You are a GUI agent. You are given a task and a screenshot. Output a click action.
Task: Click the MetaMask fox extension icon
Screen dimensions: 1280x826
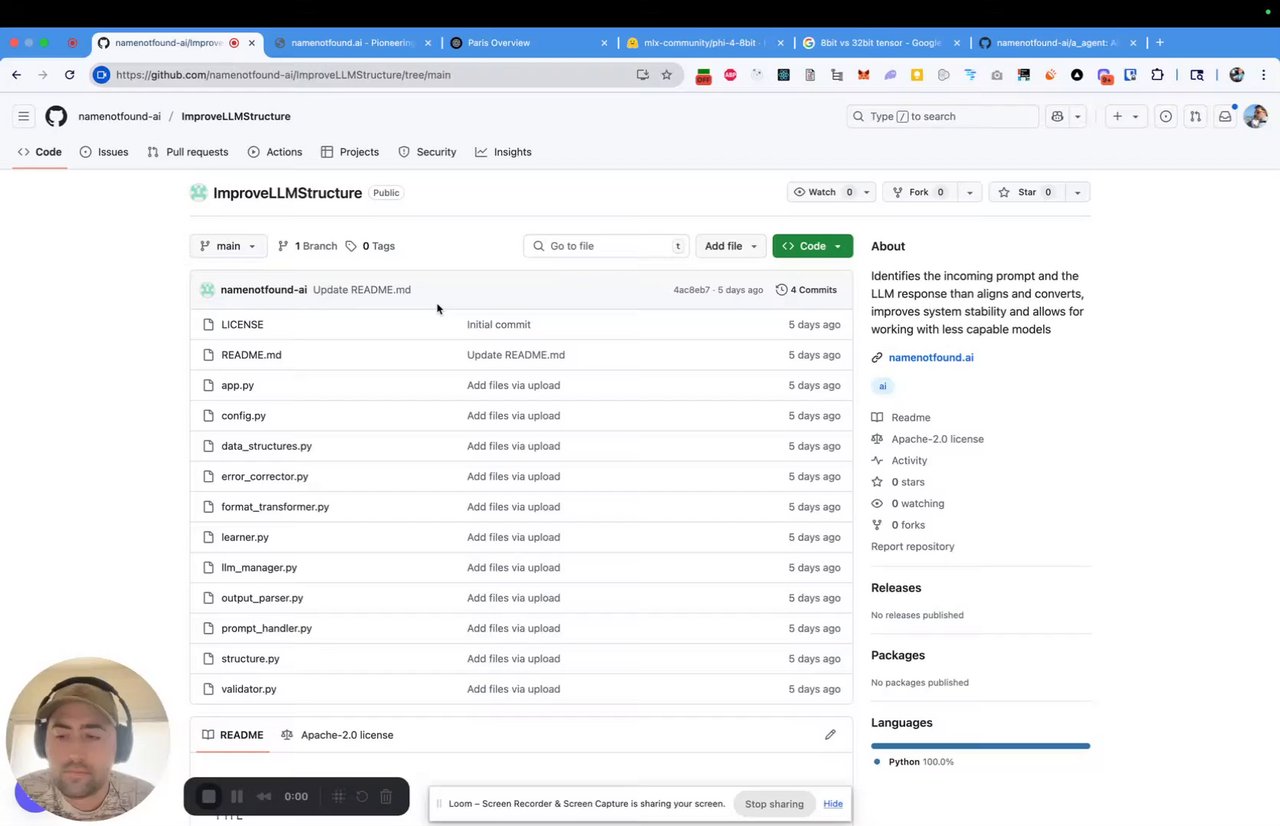coord(863,75)
